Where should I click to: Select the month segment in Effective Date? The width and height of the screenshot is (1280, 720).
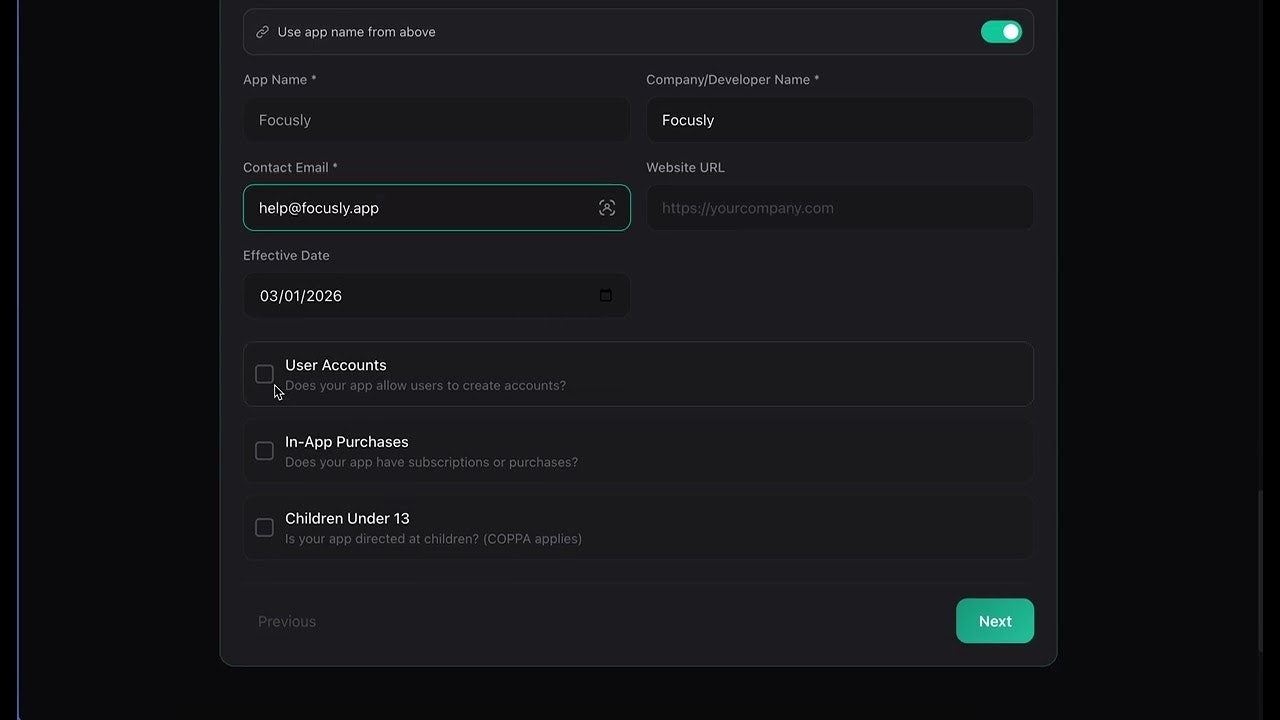(269, 296)
